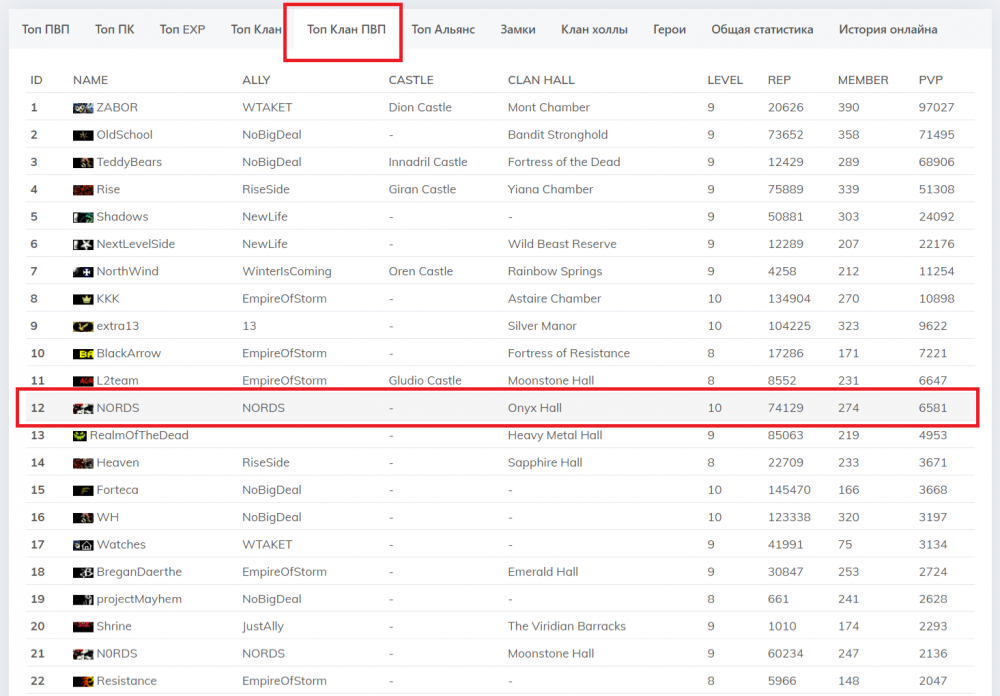The height and width of the screenshot is (696, 1000).
Task: Click the Shrine clan crest icon
Action: tap(83, 627)
